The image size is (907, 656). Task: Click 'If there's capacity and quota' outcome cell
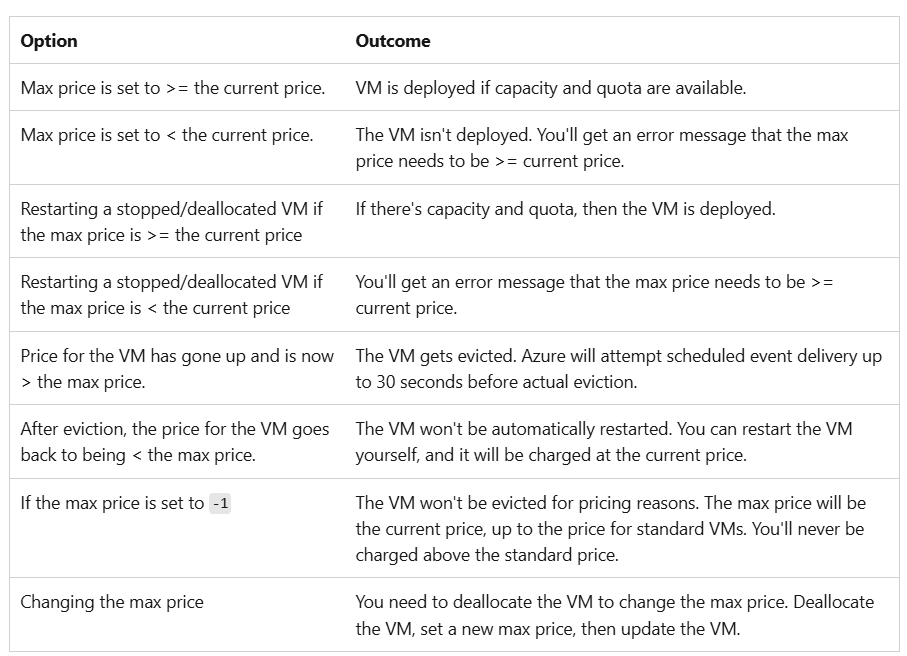[x=565, y=209]
